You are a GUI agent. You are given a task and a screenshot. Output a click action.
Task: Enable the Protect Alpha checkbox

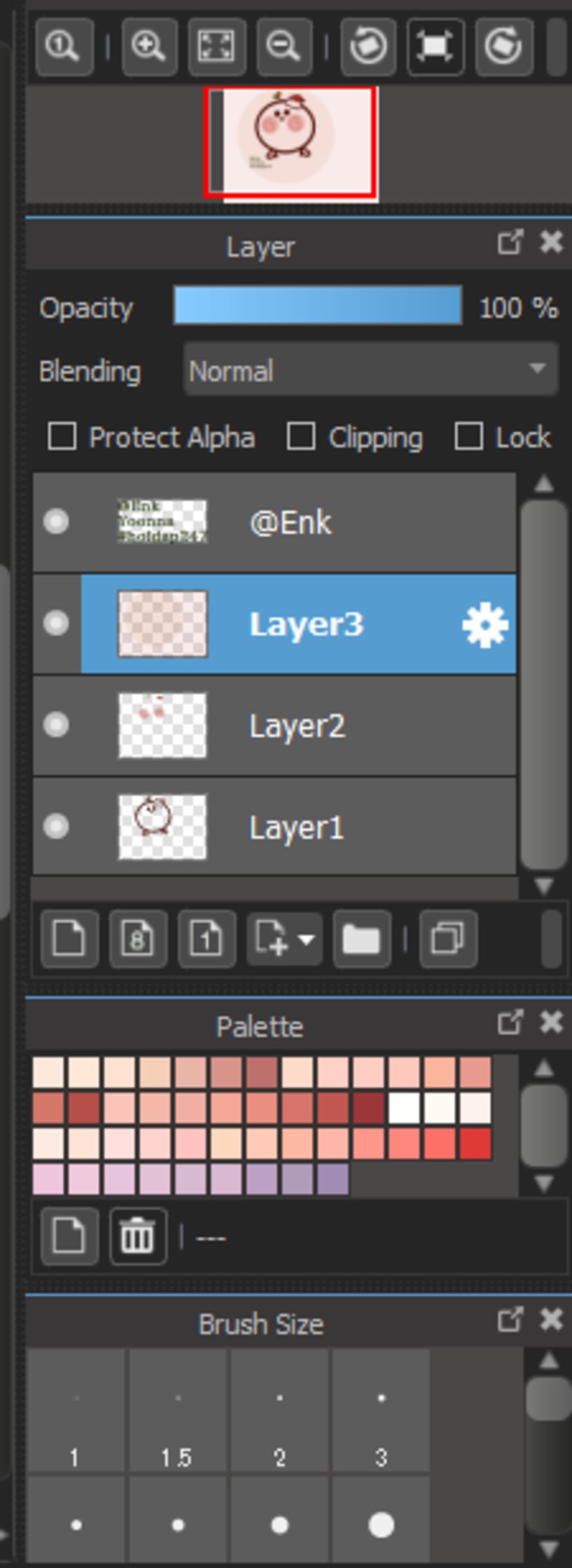(61, 437)
